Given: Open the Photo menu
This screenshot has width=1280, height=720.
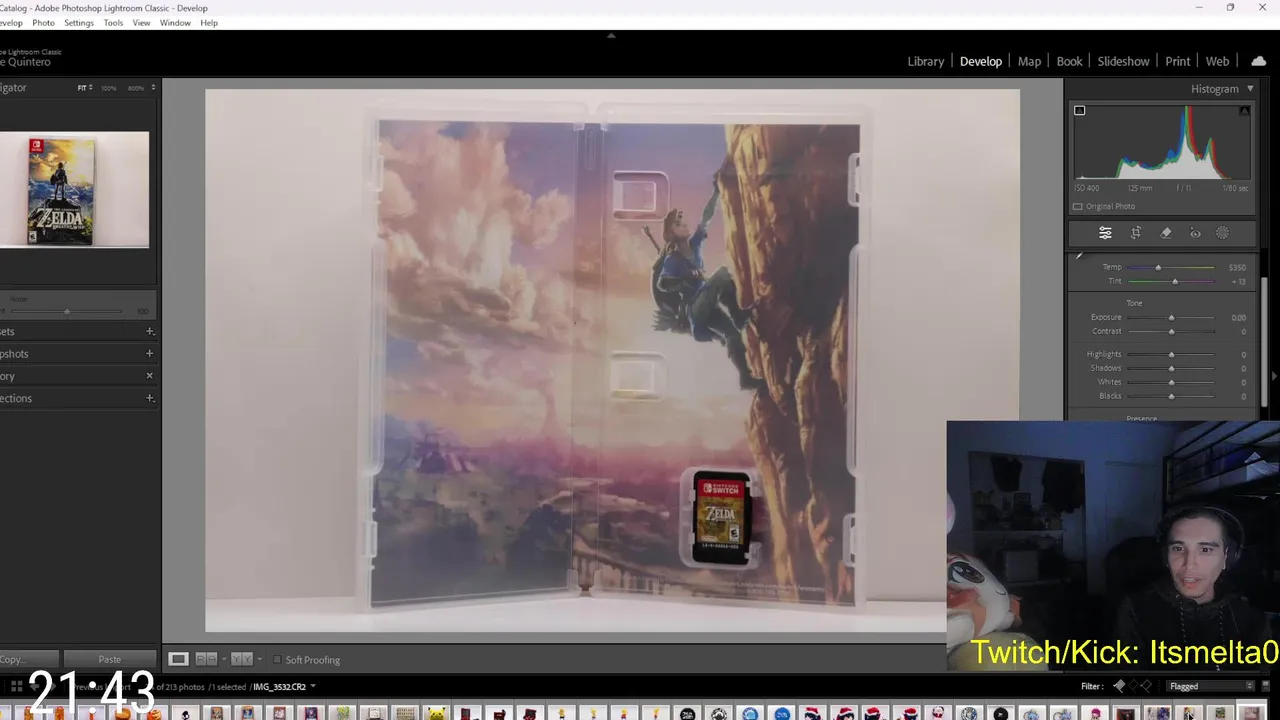Looking at the screenshot, I should pos(43,23).
